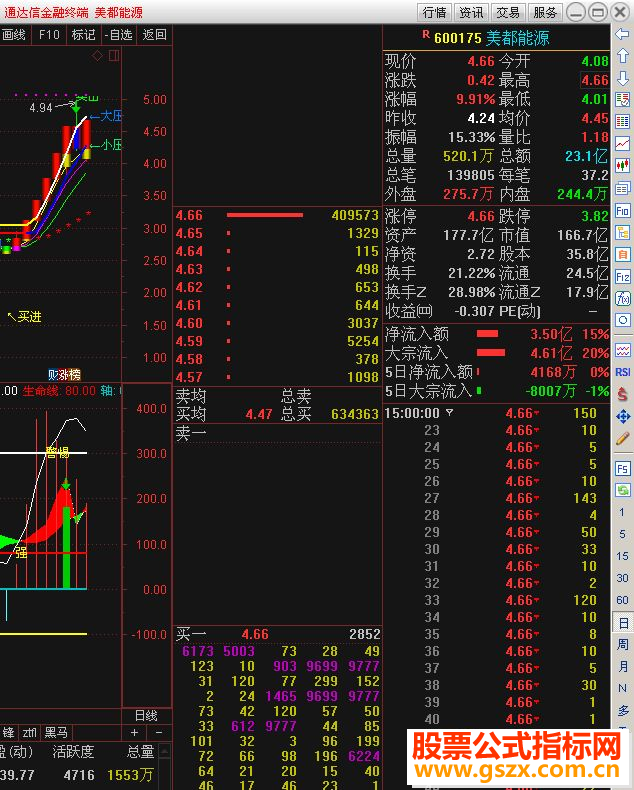Click the 画线 drawing button
The image size is (634, 790).
14,35
